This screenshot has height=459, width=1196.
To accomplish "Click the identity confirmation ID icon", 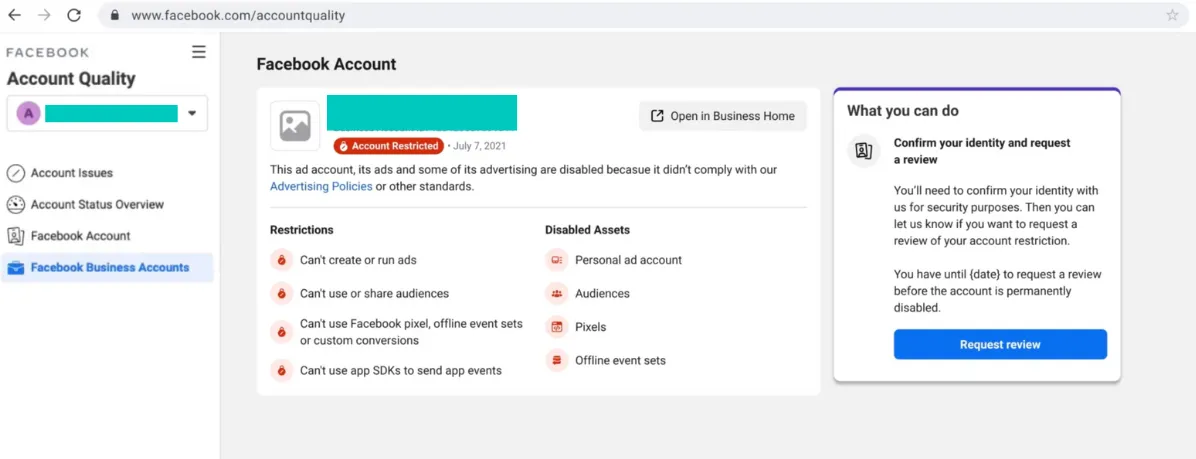I will tap(863, 151).
